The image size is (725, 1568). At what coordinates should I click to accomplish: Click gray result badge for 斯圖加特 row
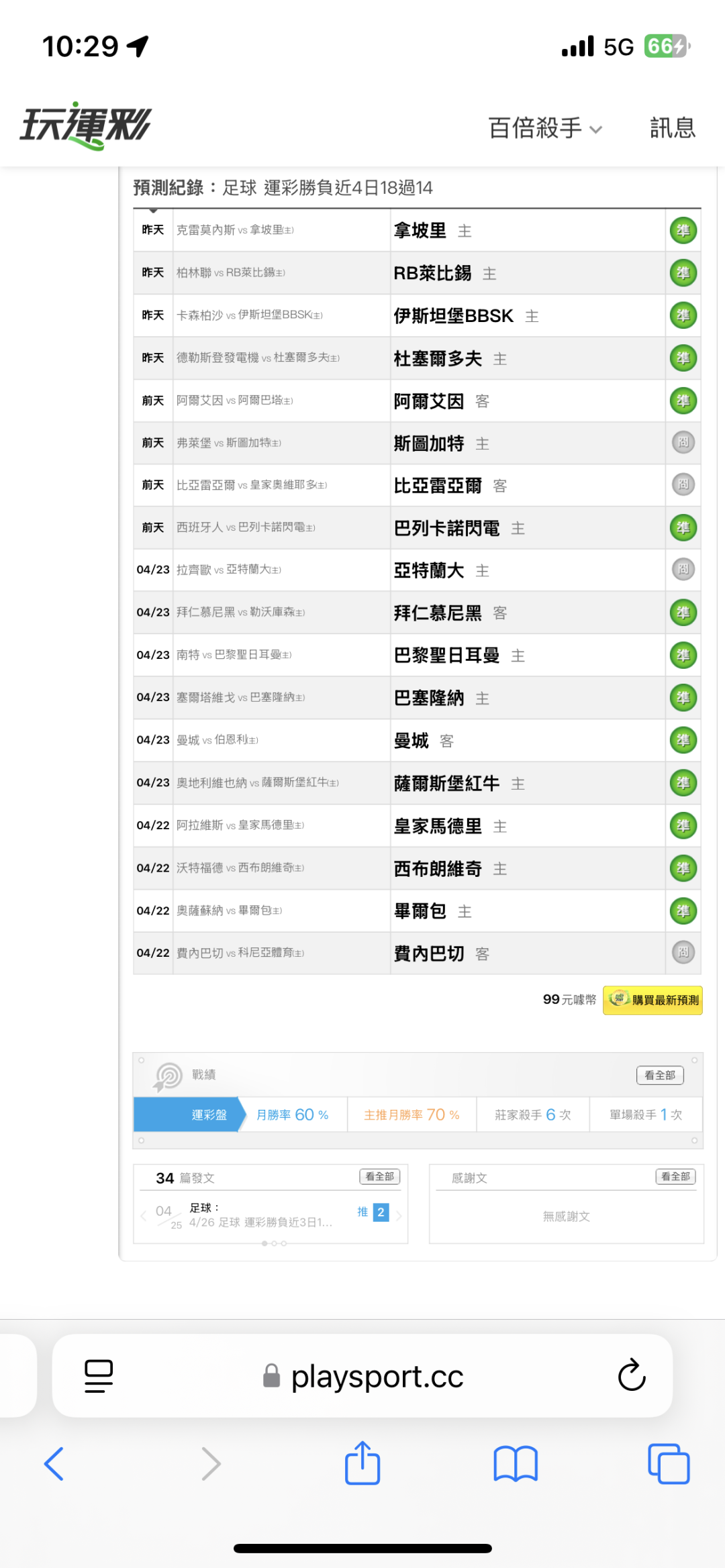point(683,442)
